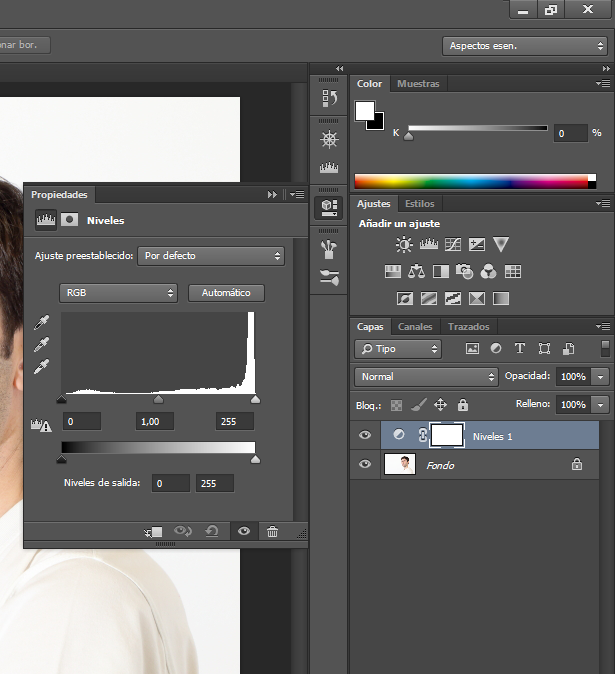Toggle pixel layer filter in Capas
This screenshot has width=615, height=674.
(472, 349)
